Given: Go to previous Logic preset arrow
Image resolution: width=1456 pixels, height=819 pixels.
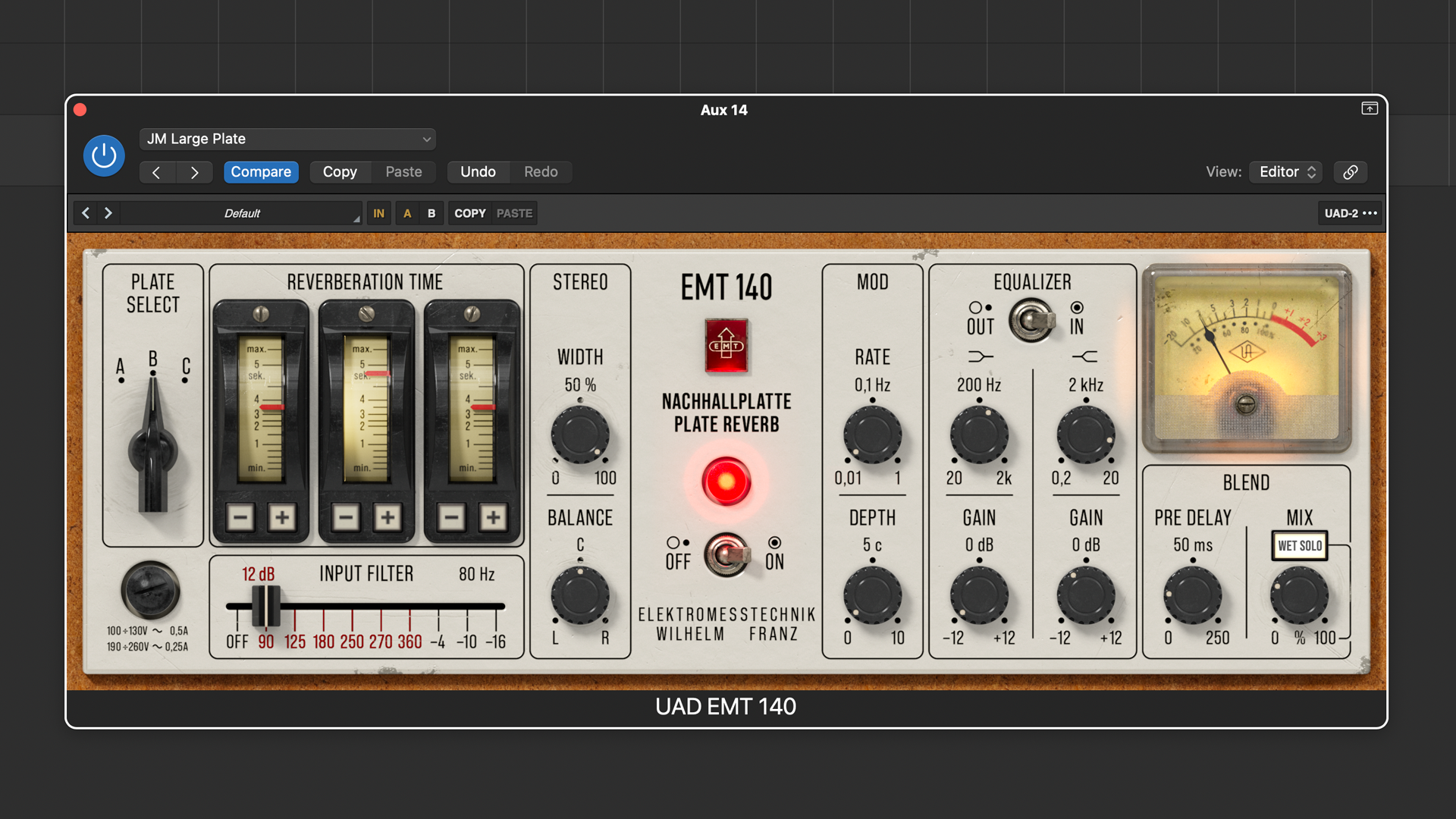Looking at the screenshot, I should point(157,172).
